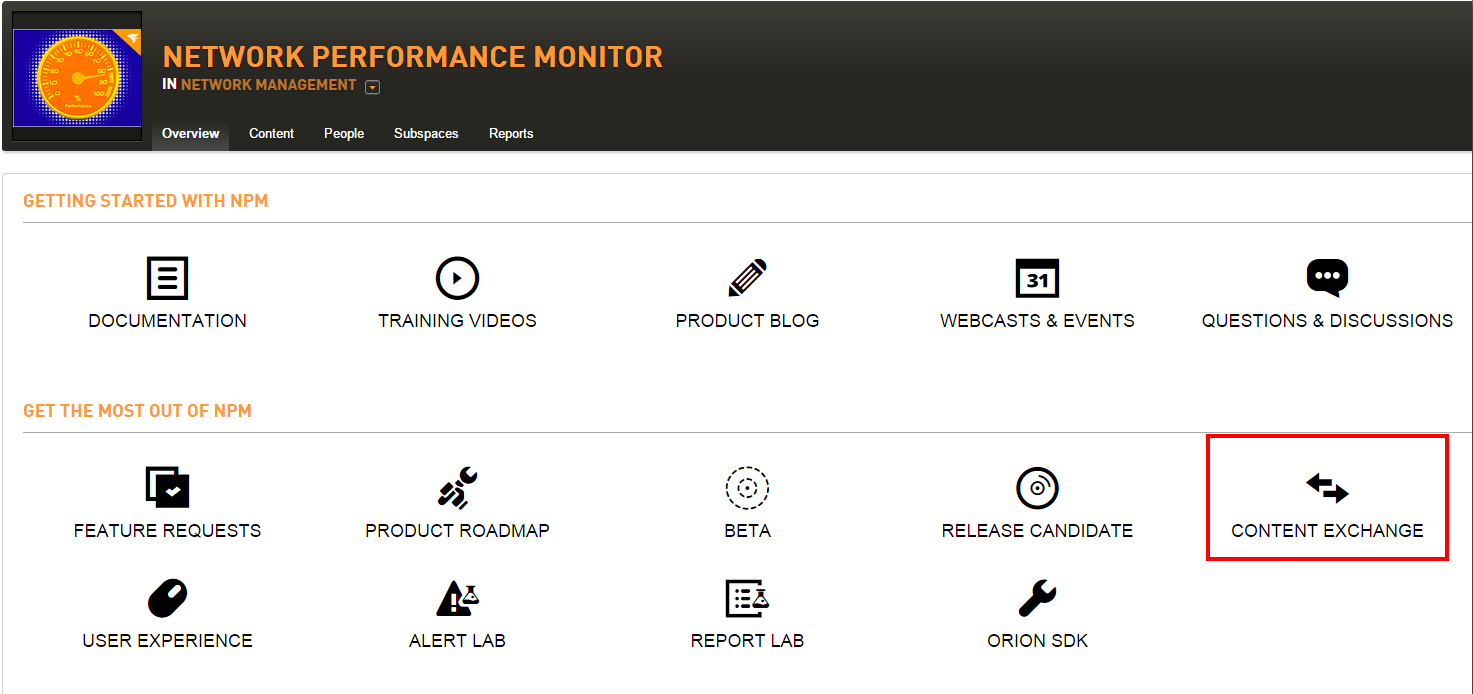Click the Feature Requests icon
Viewport: 1473px width, 694px height.
(x=167, y=488)
